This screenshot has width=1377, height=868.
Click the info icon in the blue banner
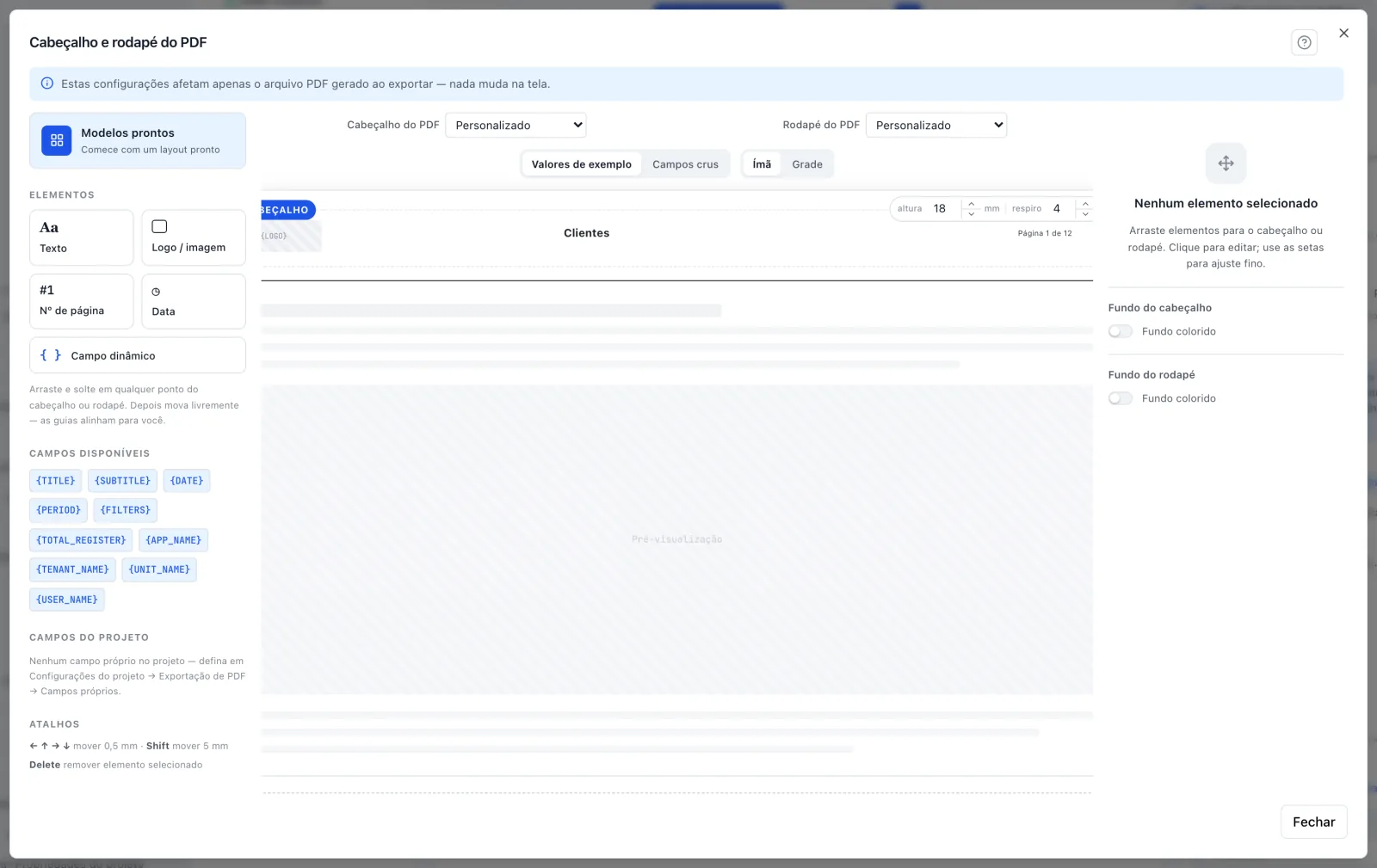point(47,83)
